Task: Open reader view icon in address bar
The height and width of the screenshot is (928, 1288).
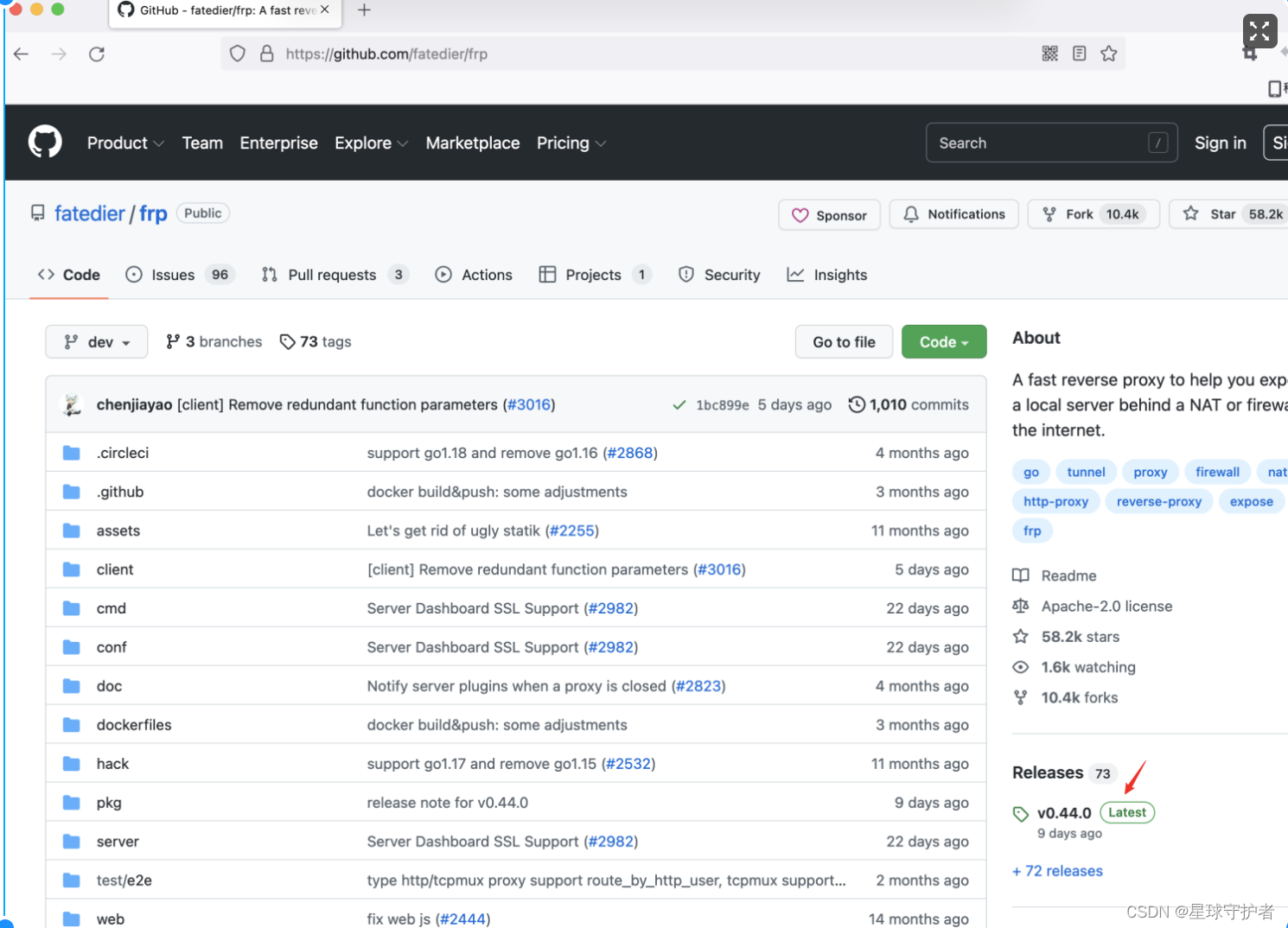Action: click(x=1080, y=54)
